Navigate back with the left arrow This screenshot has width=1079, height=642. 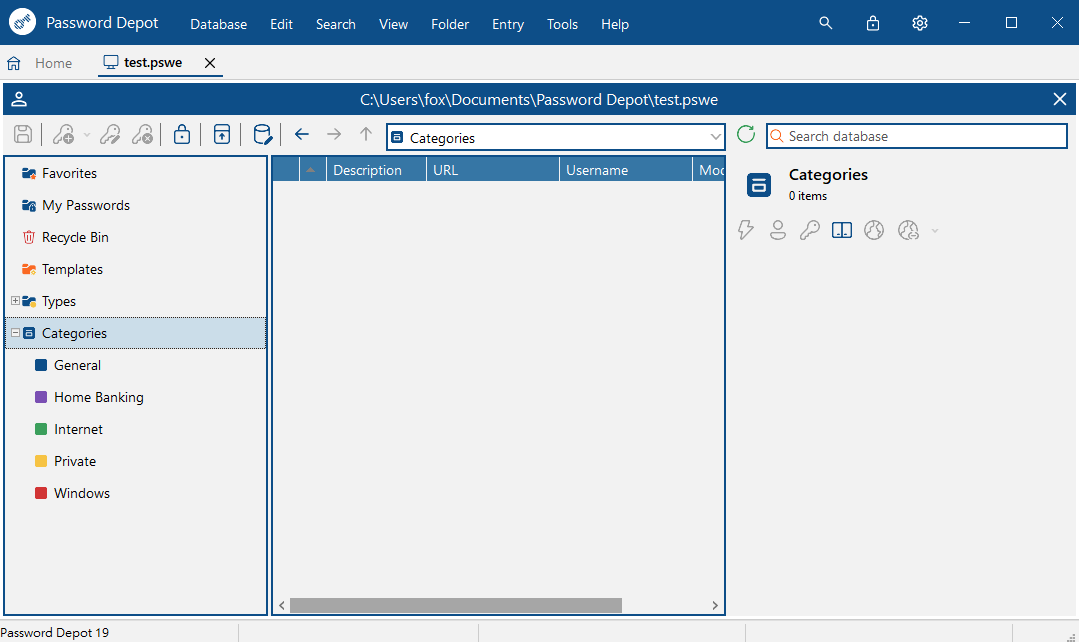click(301, 134)
